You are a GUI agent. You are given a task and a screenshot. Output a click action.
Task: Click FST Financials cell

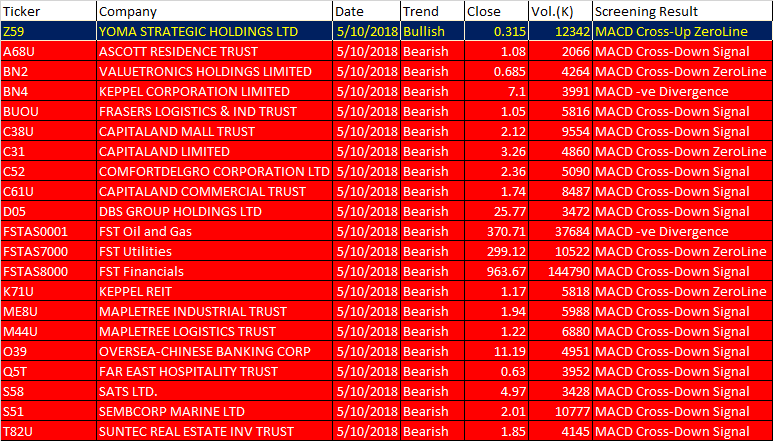(214, 271)
